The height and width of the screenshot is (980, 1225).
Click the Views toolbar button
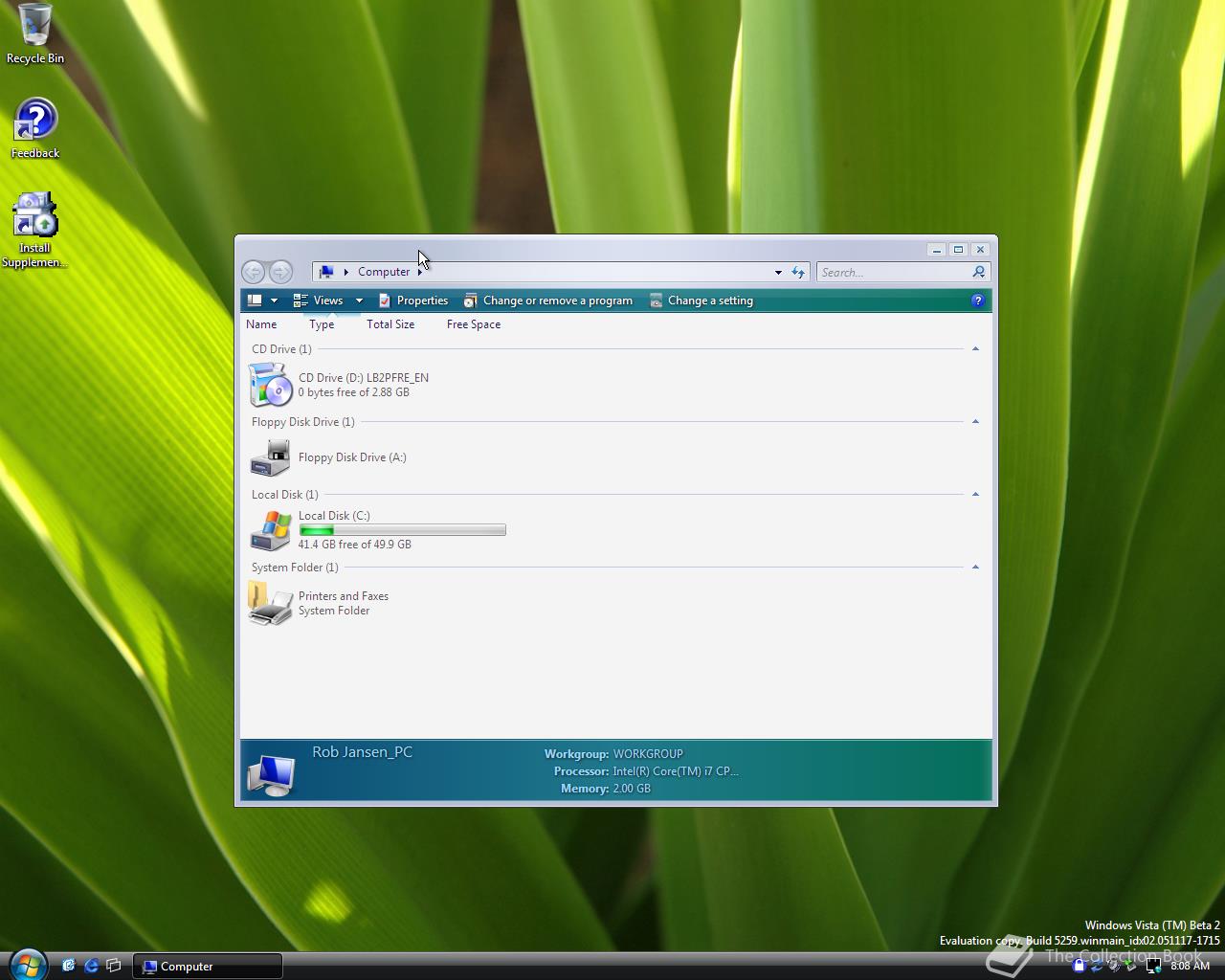click(x=319, y=301)
